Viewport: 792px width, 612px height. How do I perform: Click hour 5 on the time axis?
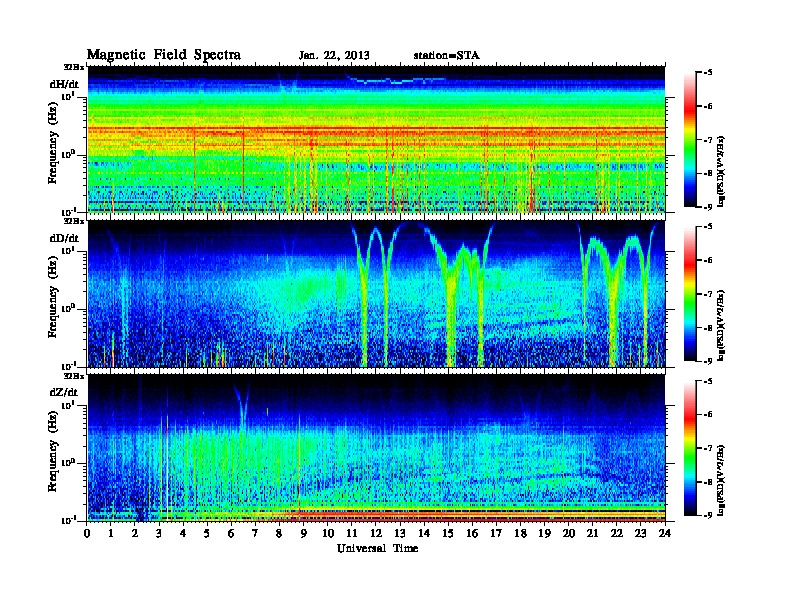click(x=207, y=533)
